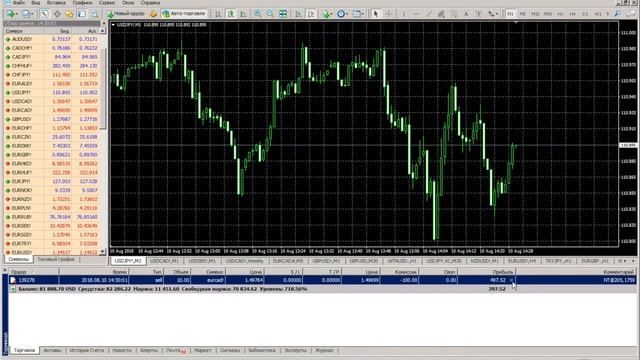Image resolution: width=640 pixels, height=360 pixels.
Task: Switch to История Счета terminal tab
Action: pyautogui.click(x=87, y=350)
